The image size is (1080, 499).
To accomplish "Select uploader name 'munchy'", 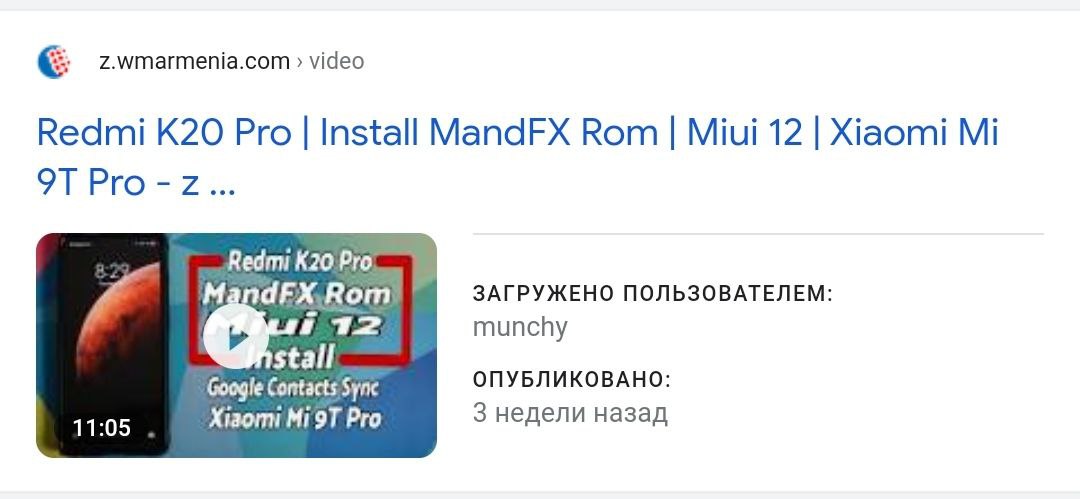I will pos(520,327).
